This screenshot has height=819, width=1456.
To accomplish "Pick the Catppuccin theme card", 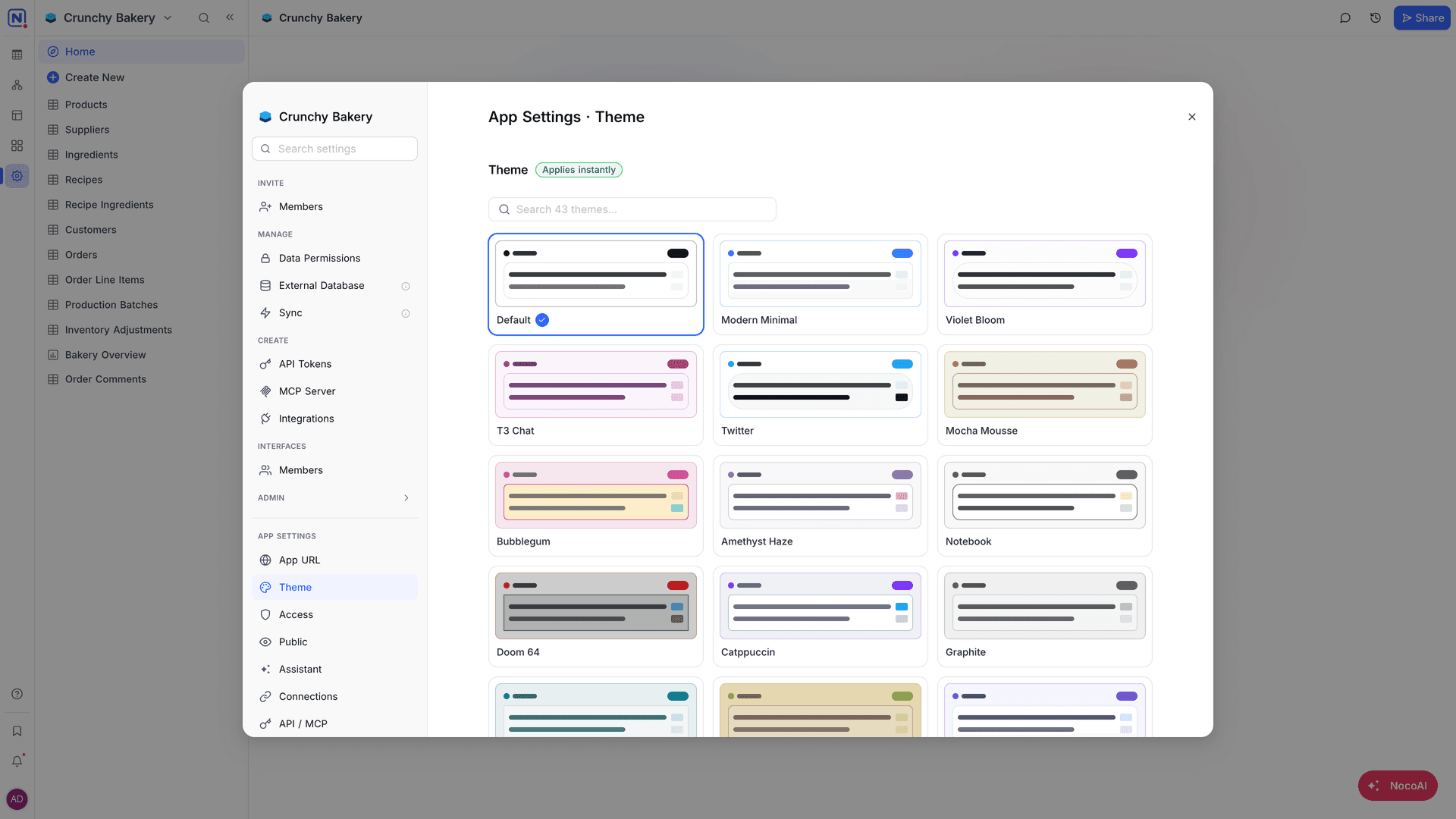I will [821, 617].
